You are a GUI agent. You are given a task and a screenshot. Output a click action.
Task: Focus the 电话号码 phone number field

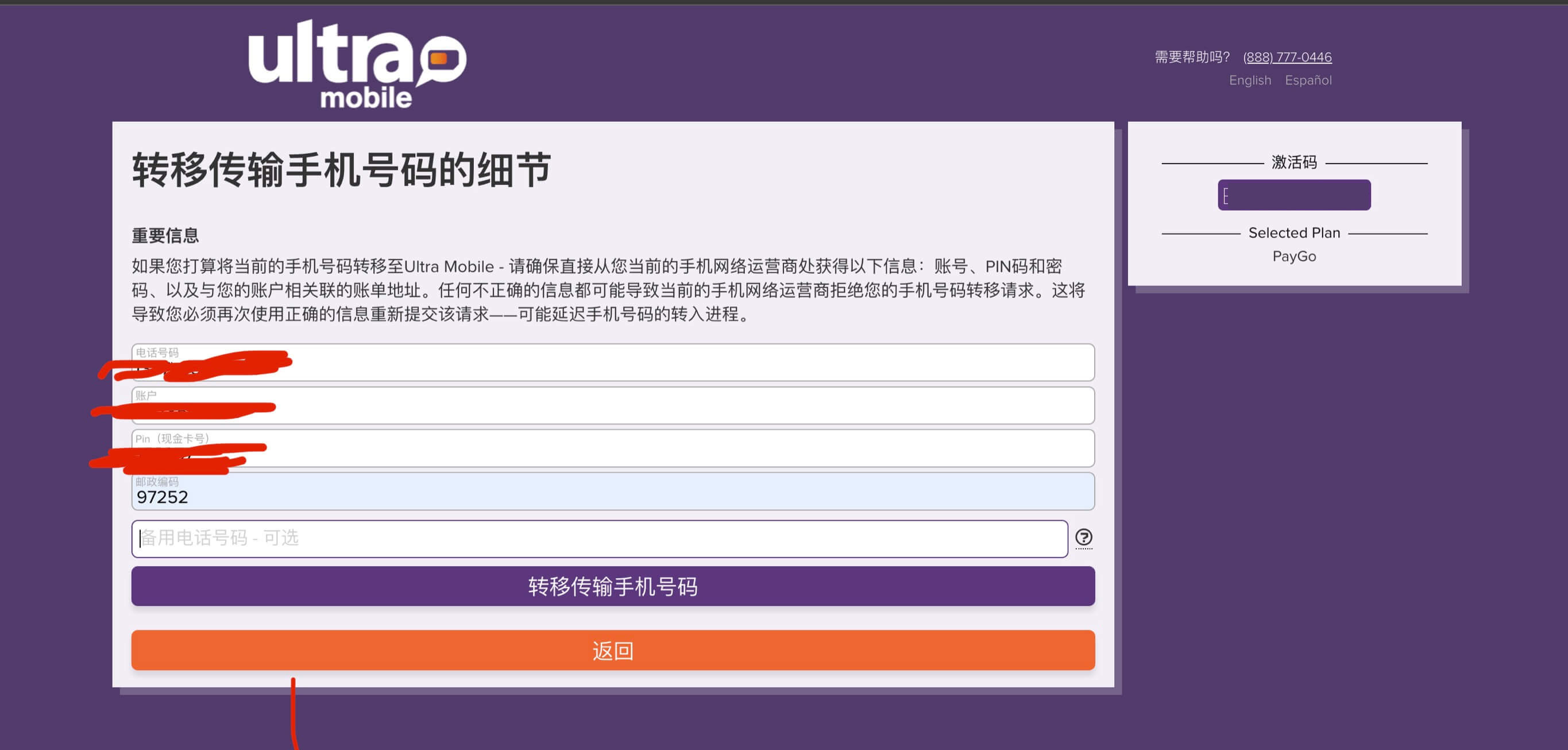tap(613, 362)
